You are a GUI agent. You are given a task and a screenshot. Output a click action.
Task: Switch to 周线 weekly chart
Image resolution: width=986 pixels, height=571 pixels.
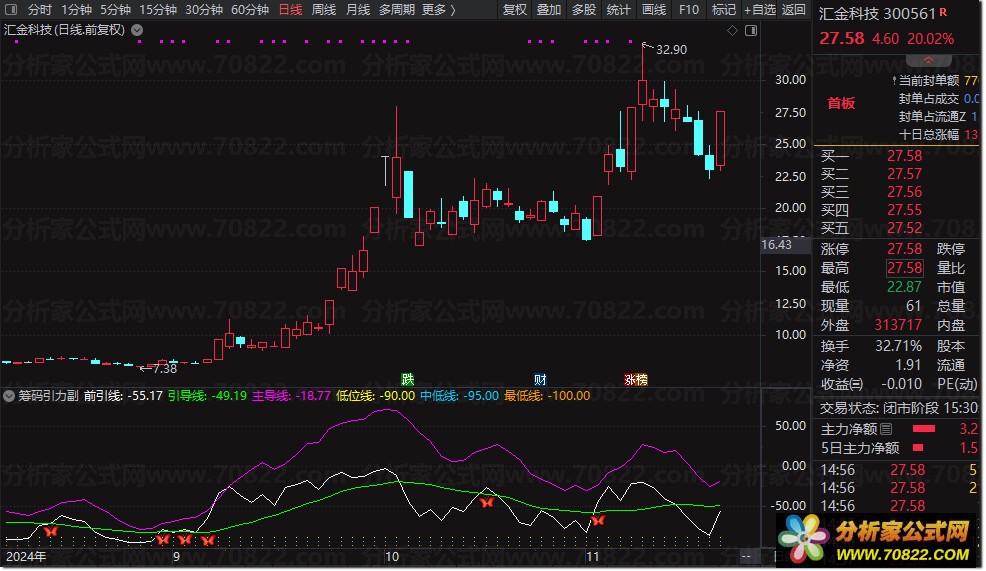tap(324, 9)
